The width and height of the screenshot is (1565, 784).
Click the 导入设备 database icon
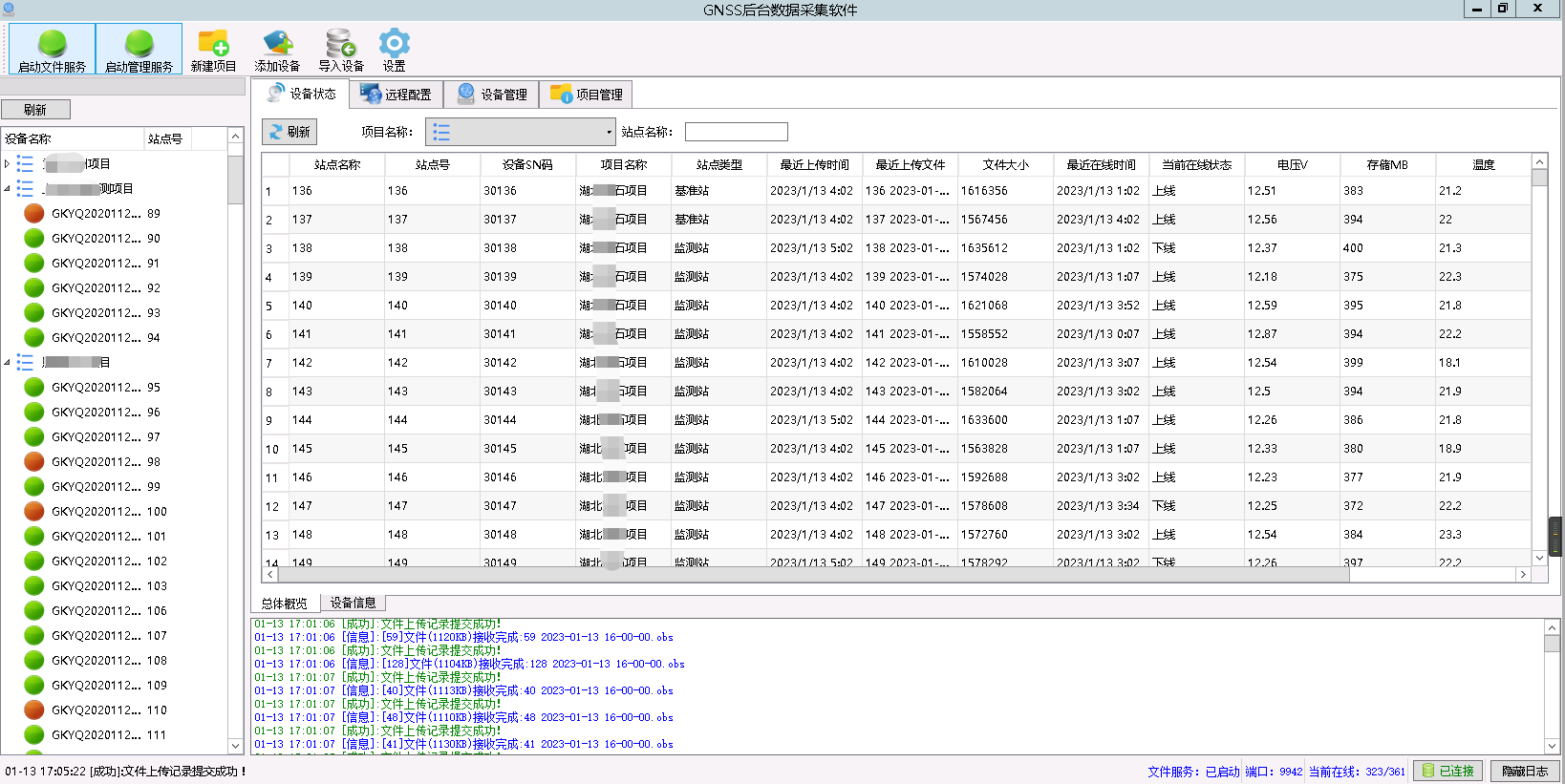pos(340,44)
